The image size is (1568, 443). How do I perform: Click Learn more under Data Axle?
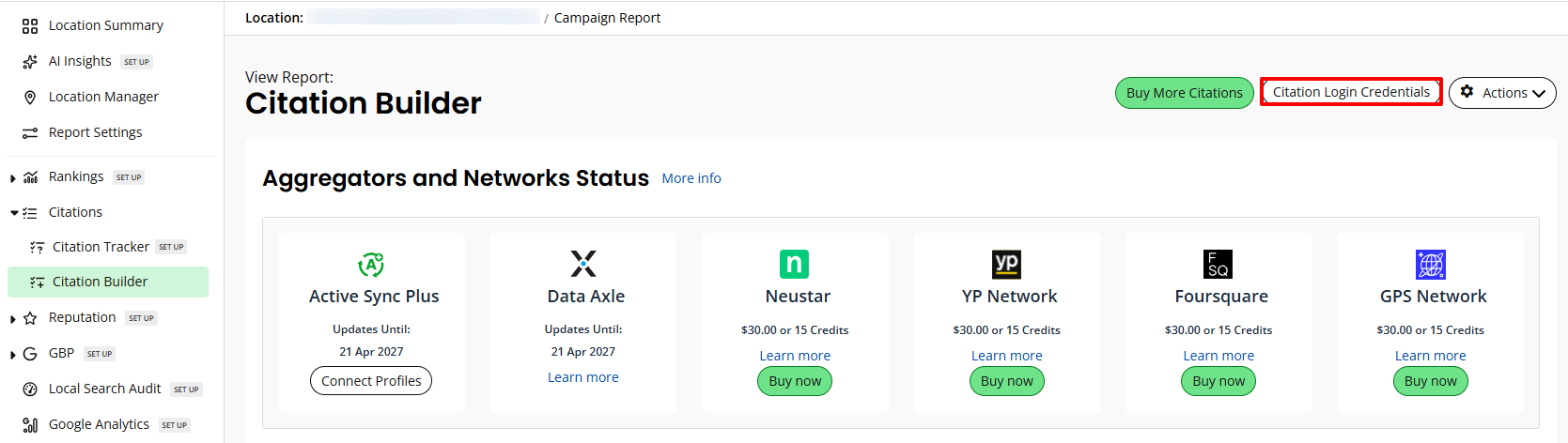(x=583, y=377)
